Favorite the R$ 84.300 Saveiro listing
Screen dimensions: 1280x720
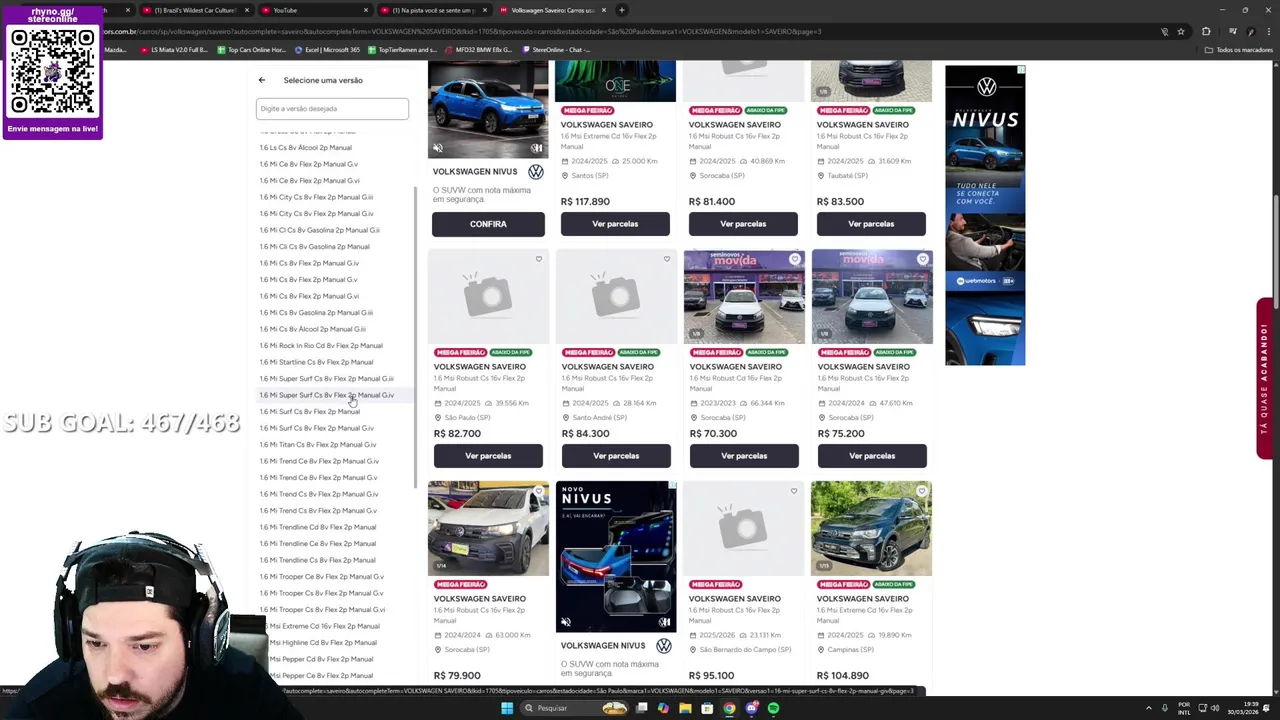(x=667, y=259)
